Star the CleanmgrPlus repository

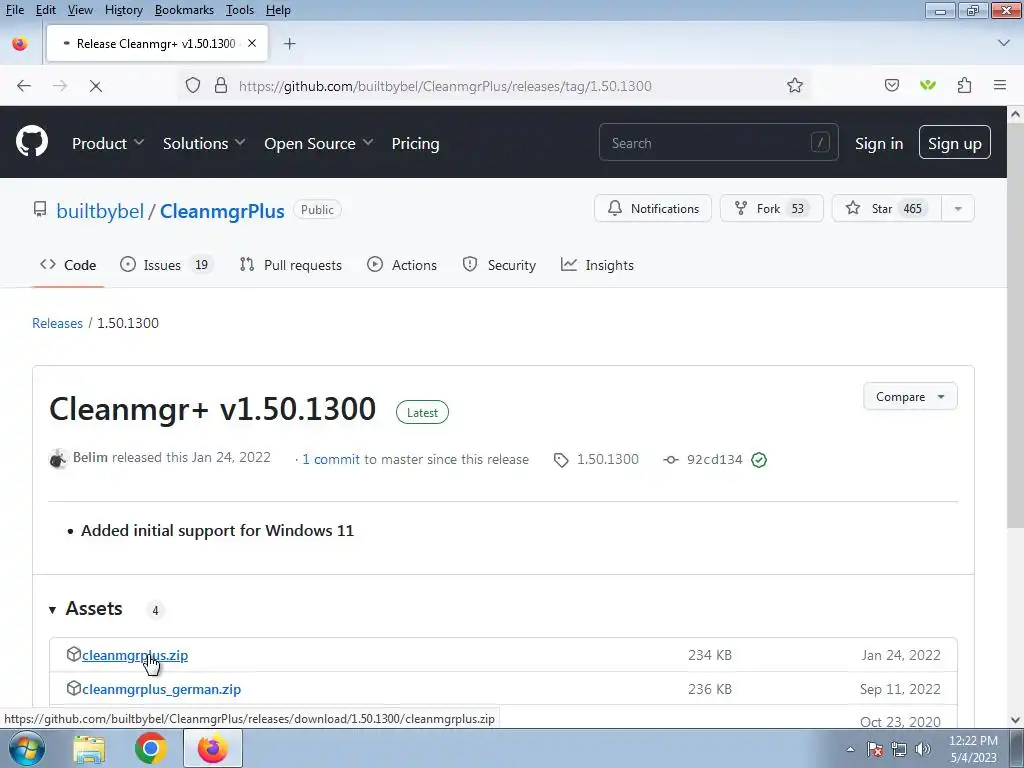pyautogui.click(x=887, y=209)
